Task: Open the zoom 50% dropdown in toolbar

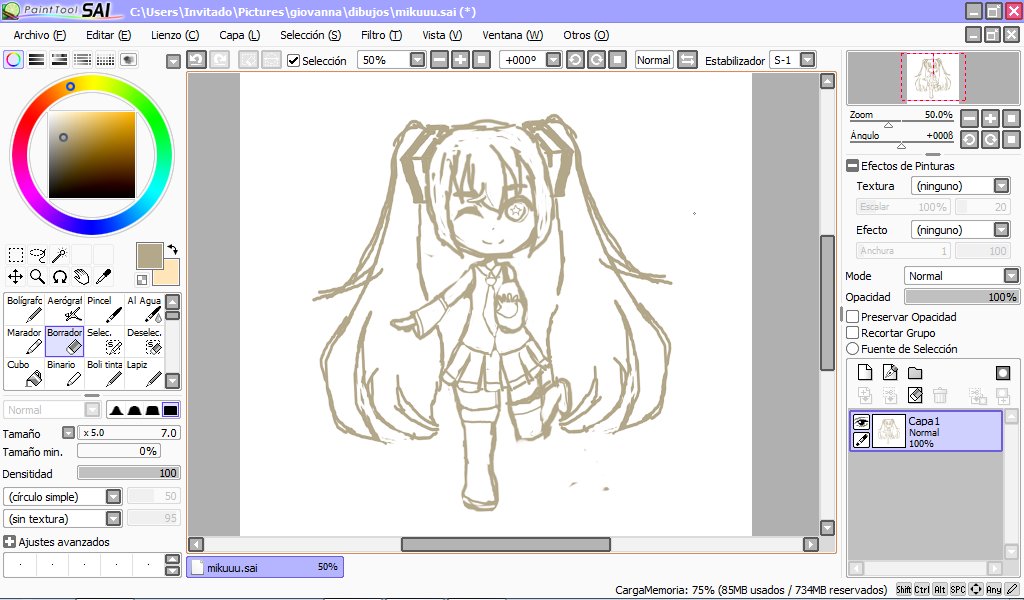Action: click(417, 60)
